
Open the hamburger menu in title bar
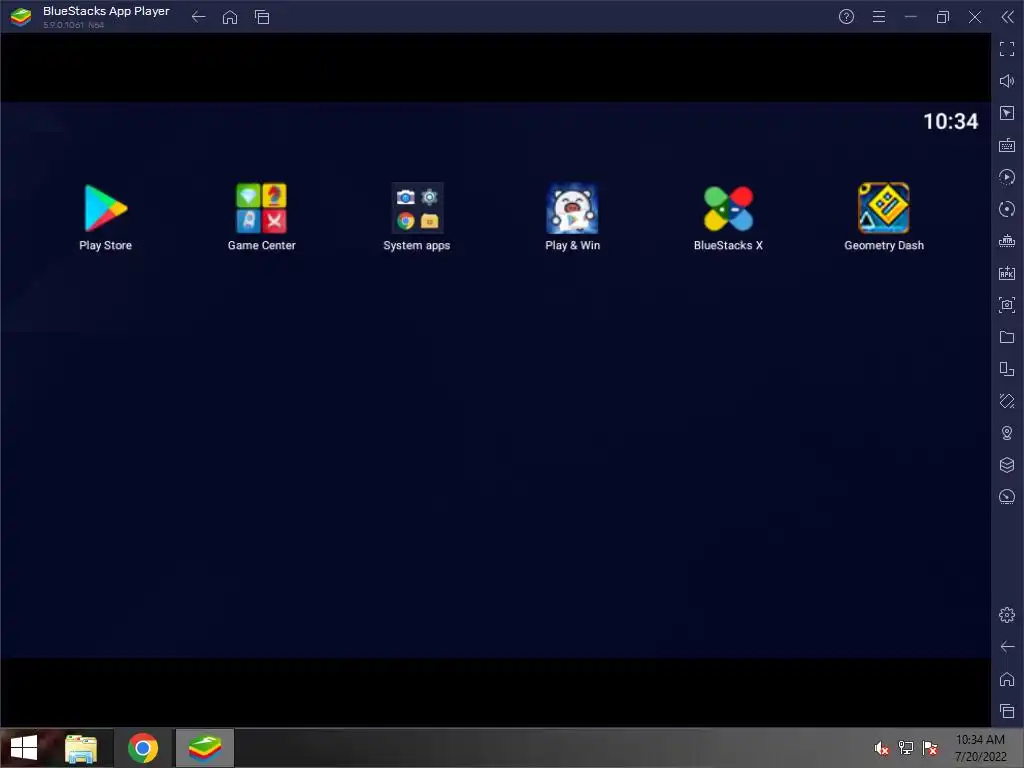coord(879,17)
